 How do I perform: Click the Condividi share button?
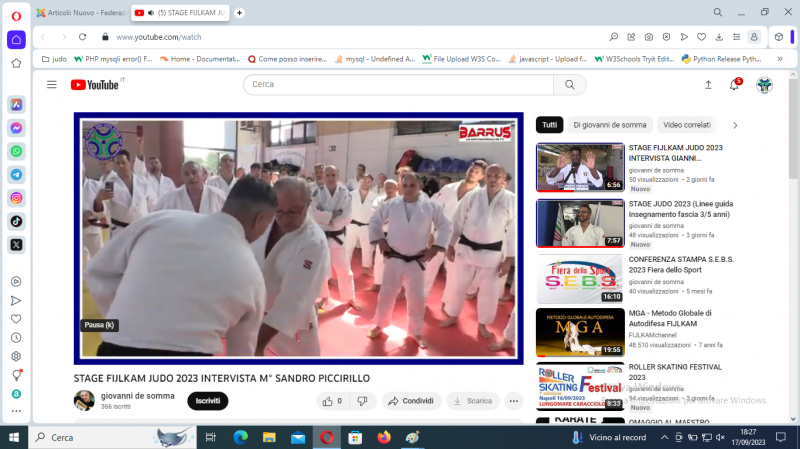(x=411, y=401)
